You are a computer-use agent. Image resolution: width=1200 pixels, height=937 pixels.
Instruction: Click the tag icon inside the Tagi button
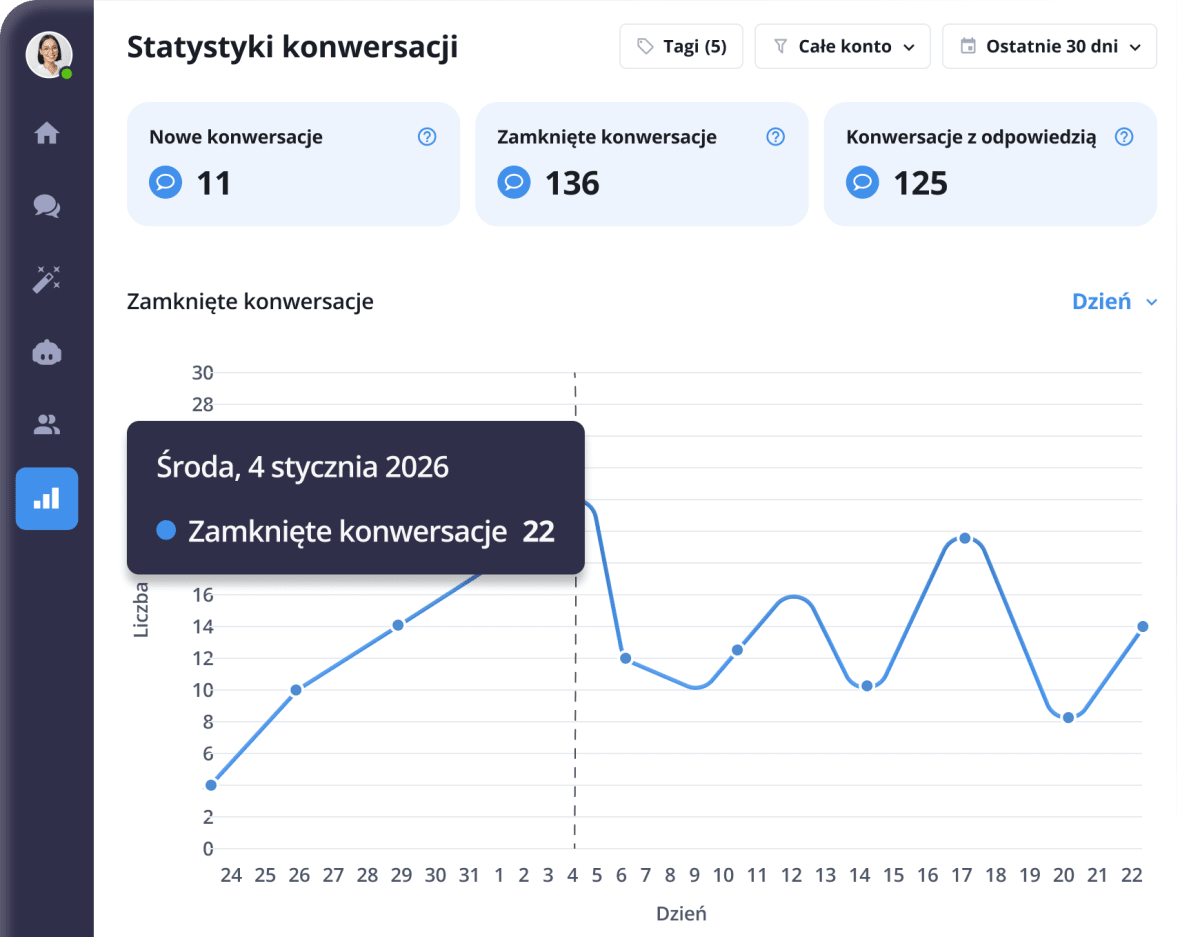point(644,46)
